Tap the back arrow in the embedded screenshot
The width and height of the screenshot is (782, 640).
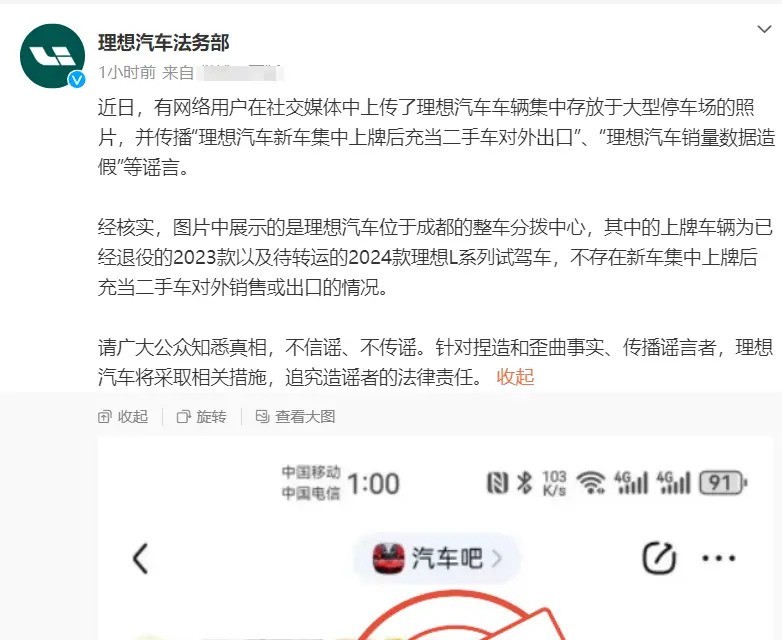[141, 558]
